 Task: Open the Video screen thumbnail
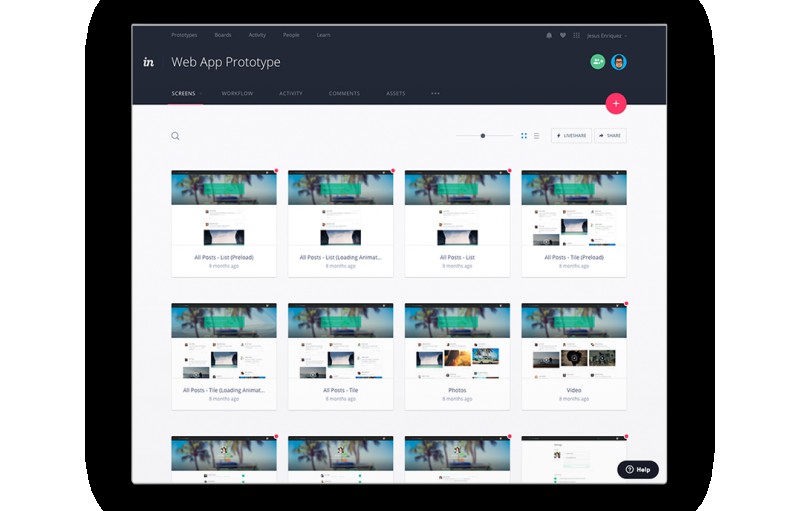pos(574,341)
